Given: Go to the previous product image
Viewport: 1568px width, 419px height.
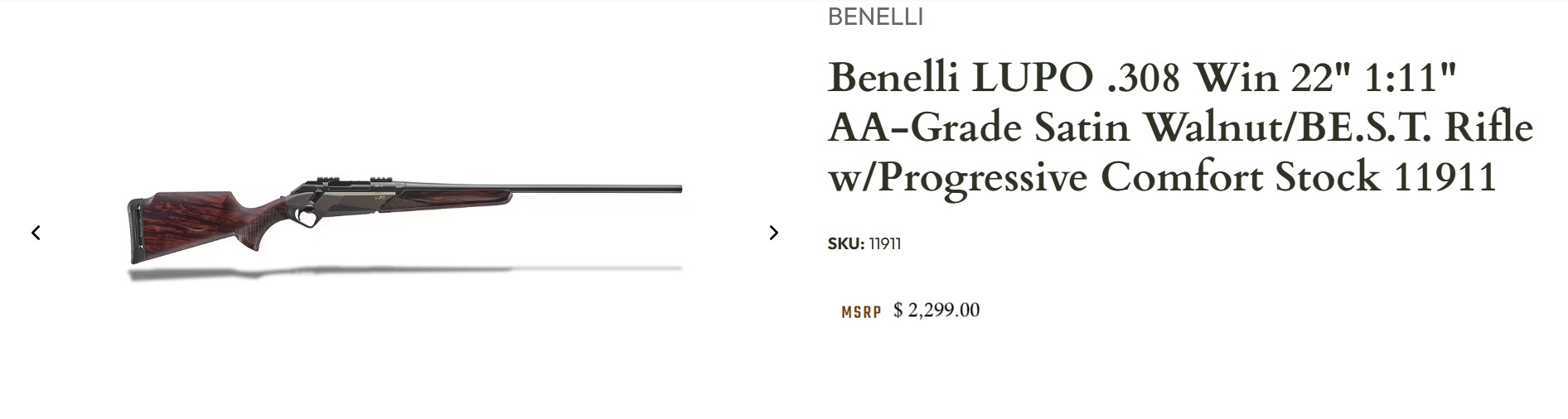Looking at the screenshot, I should [36, 233].
